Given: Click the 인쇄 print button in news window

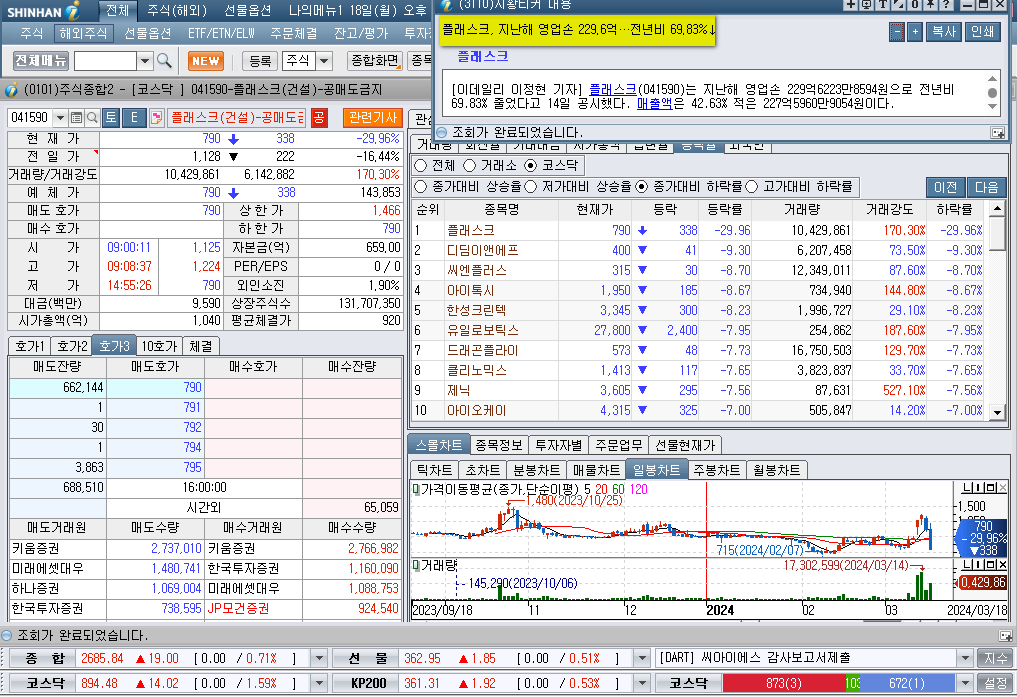Looking at the screenshot, I should coord(982,32).
